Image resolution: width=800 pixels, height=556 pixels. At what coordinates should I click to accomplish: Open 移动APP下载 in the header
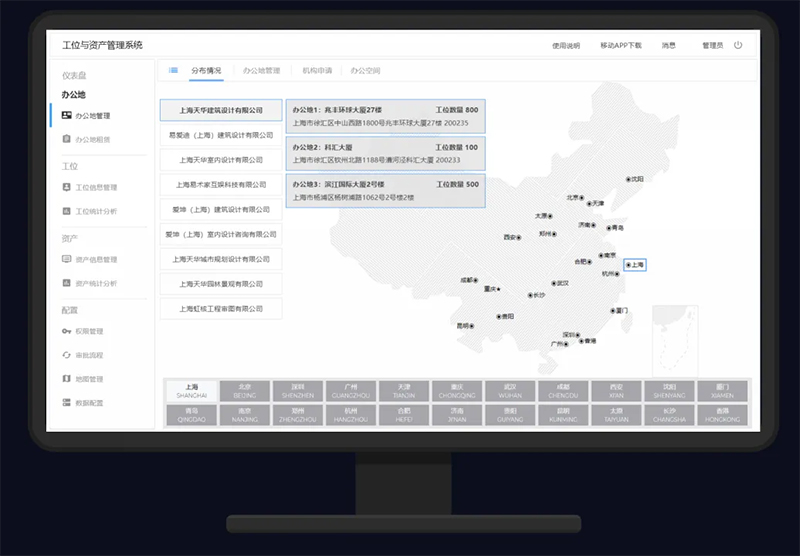(621, 45)
